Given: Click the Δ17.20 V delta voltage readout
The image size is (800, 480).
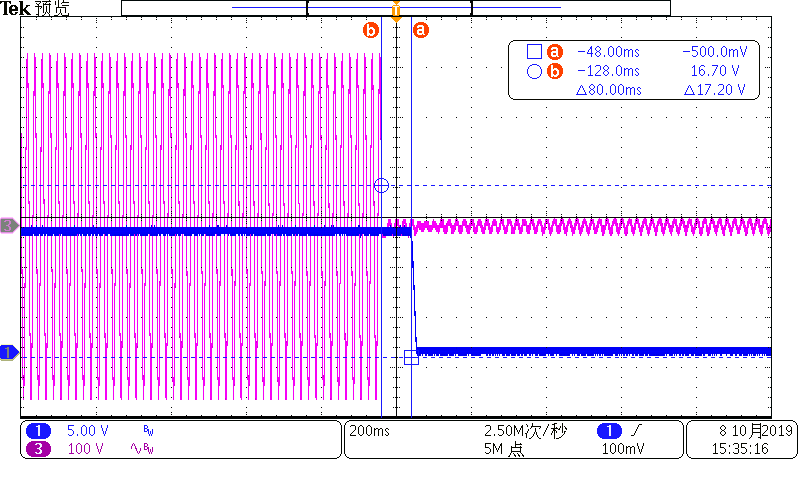Looking at the screenshot, I should coord(716,90).
